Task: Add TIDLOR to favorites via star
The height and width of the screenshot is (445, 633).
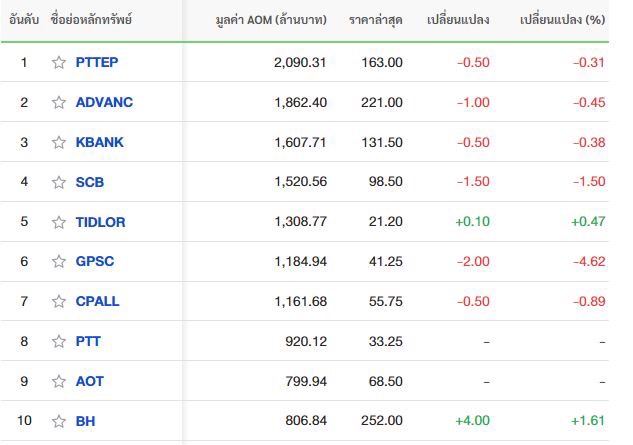Action: click(x=59, y=222)
